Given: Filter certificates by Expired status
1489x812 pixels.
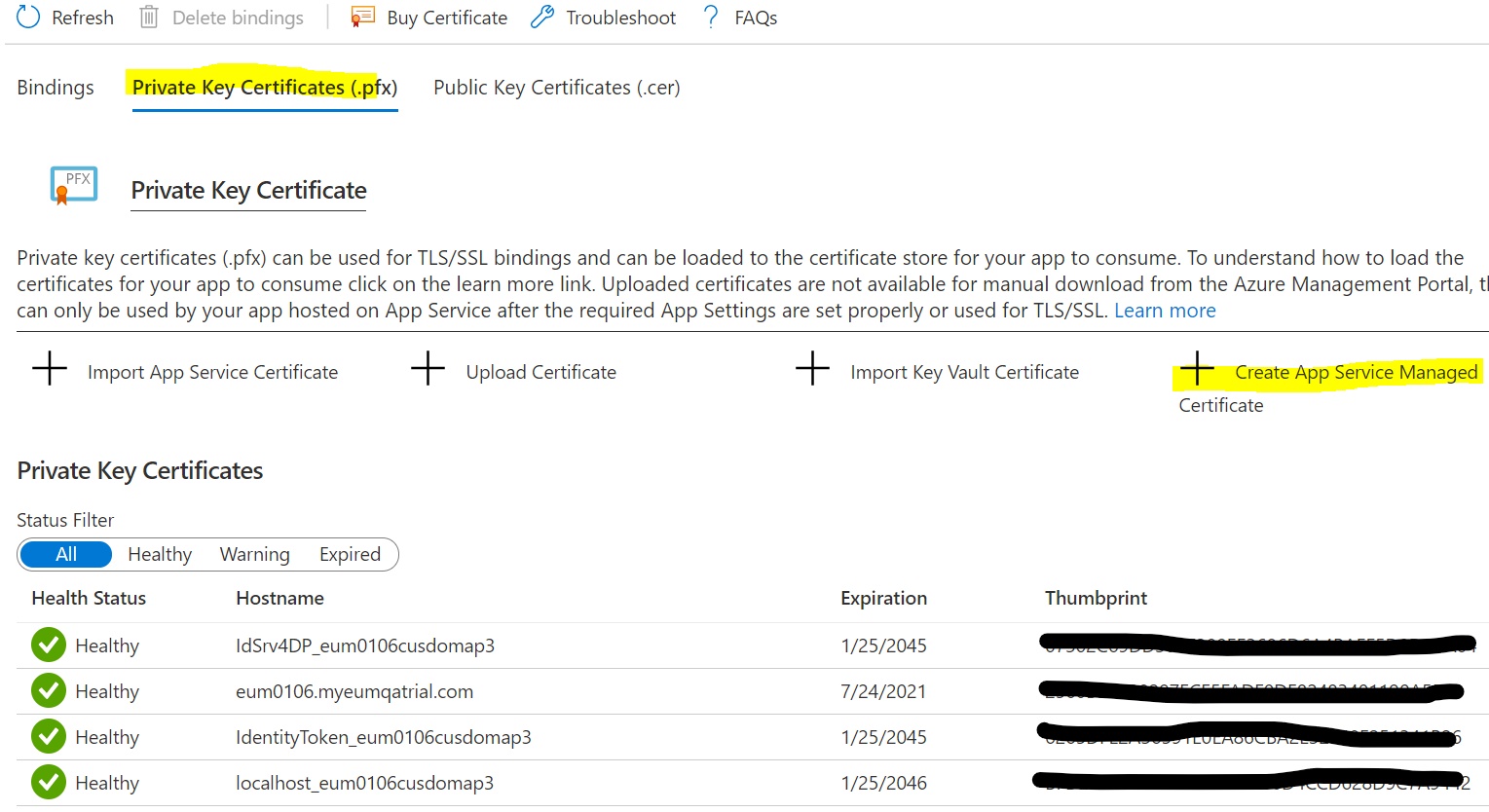Looking at the screenshot, I should point(350,554).
